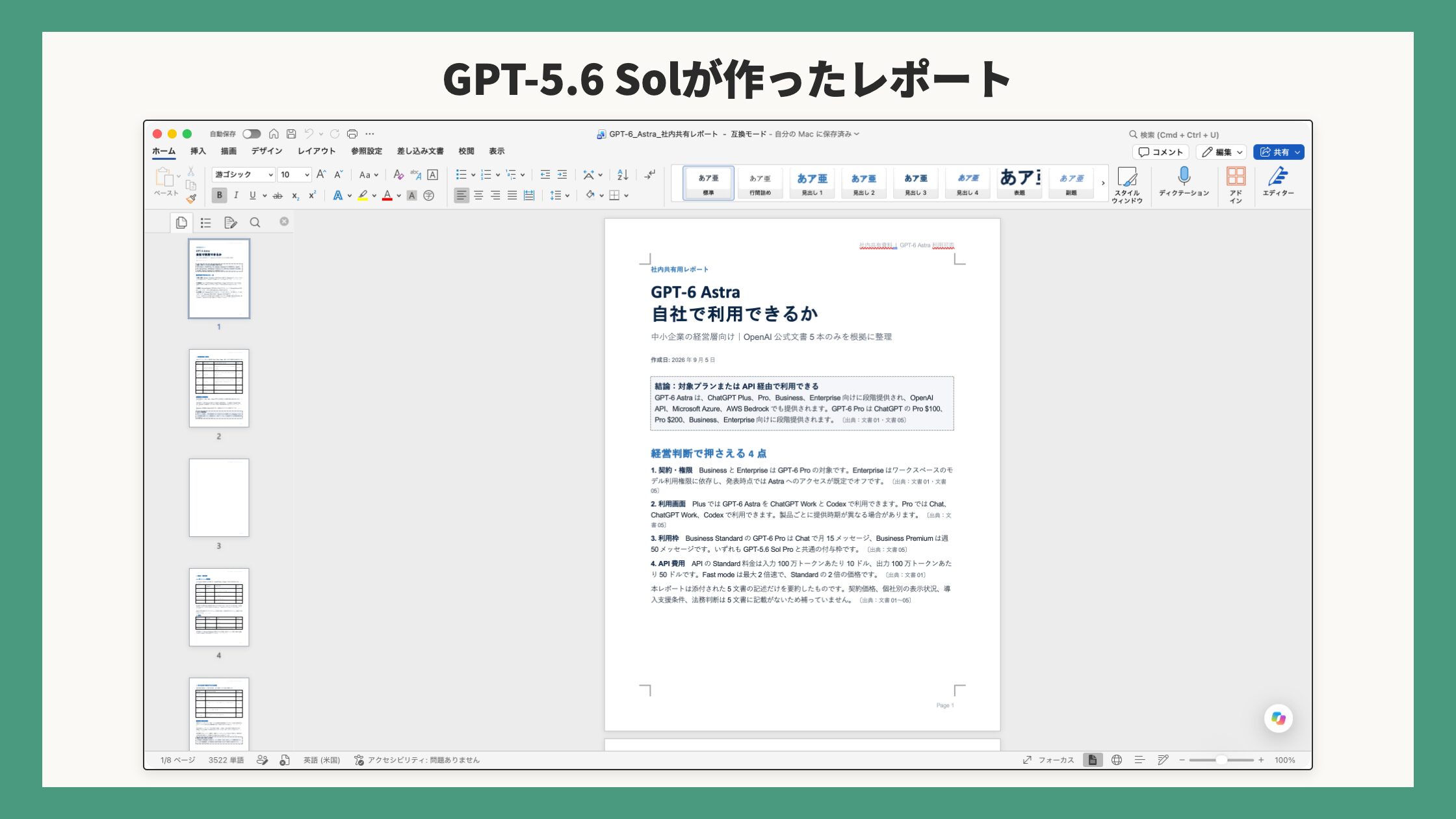Image resolution: width=1456 pixels, height=819 pixels.
Task: Open the エディター editor
Action: (1278, 181)
